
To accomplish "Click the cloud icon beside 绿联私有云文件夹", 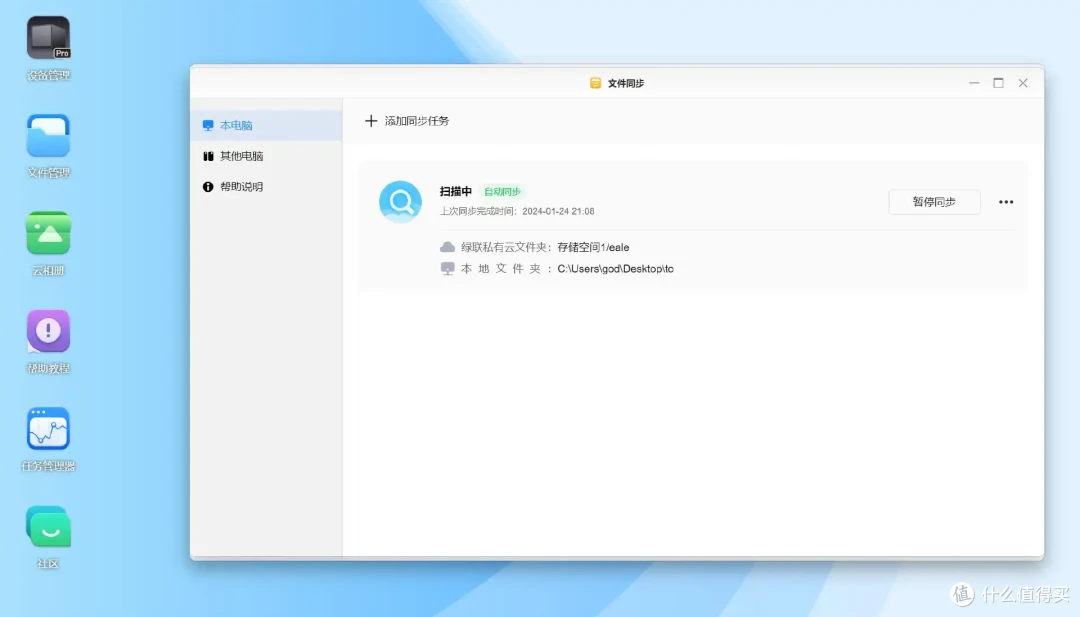I will pyautogui.click(x=447, y=247).
